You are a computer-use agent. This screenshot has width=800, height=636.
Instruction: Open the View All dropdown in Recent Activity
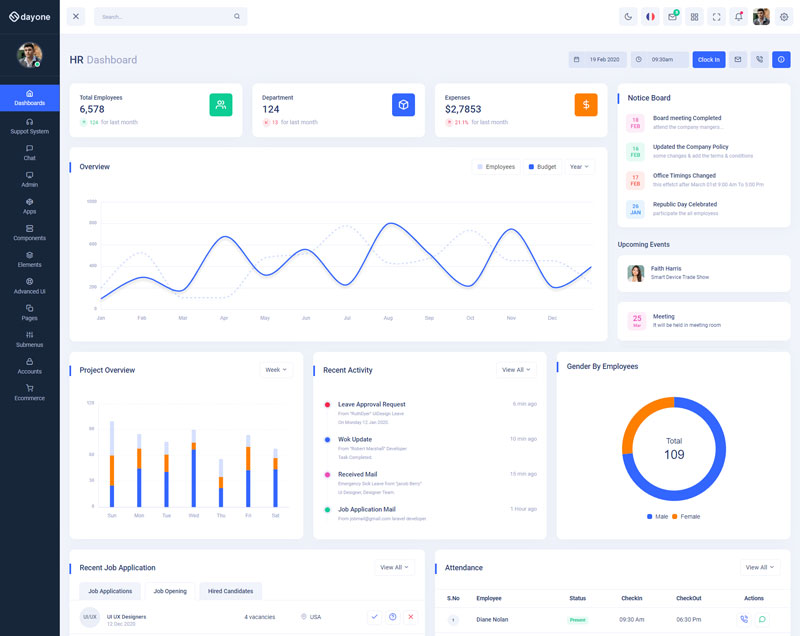(516, 370)
